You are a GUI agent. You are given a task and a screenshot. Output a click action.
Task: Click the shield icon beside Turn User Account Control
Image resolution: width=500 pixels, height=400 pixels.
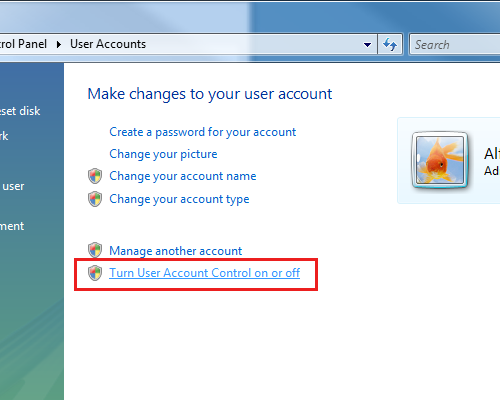[x=95, y=273]
